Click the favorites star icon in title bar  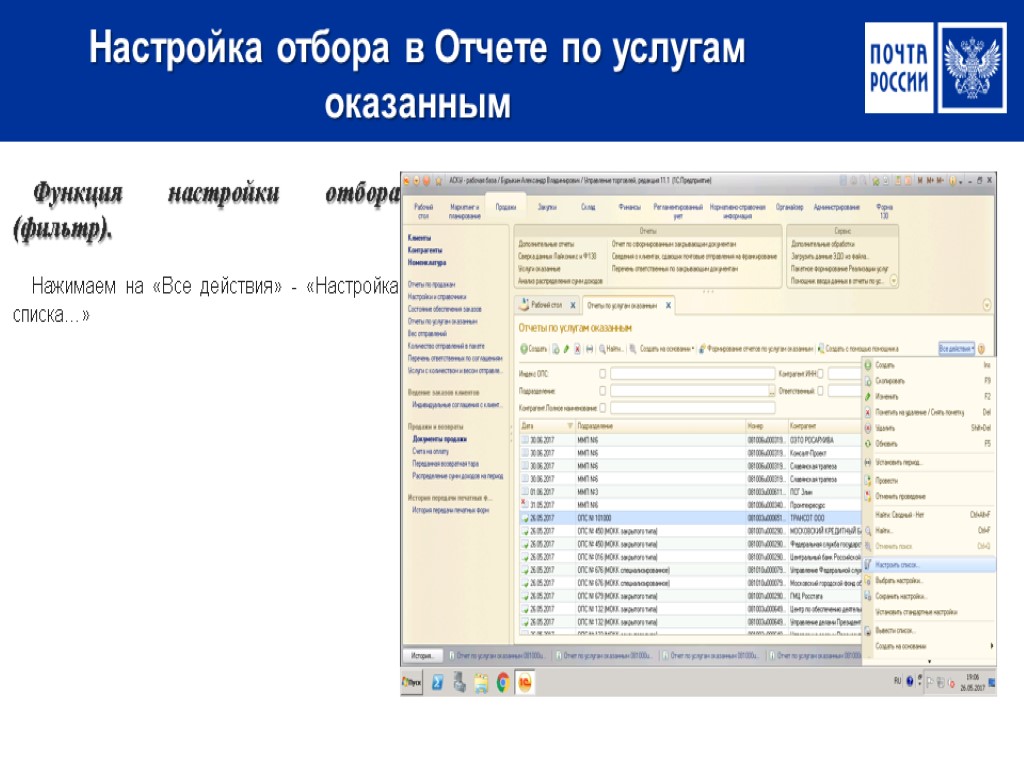(439, 180)
